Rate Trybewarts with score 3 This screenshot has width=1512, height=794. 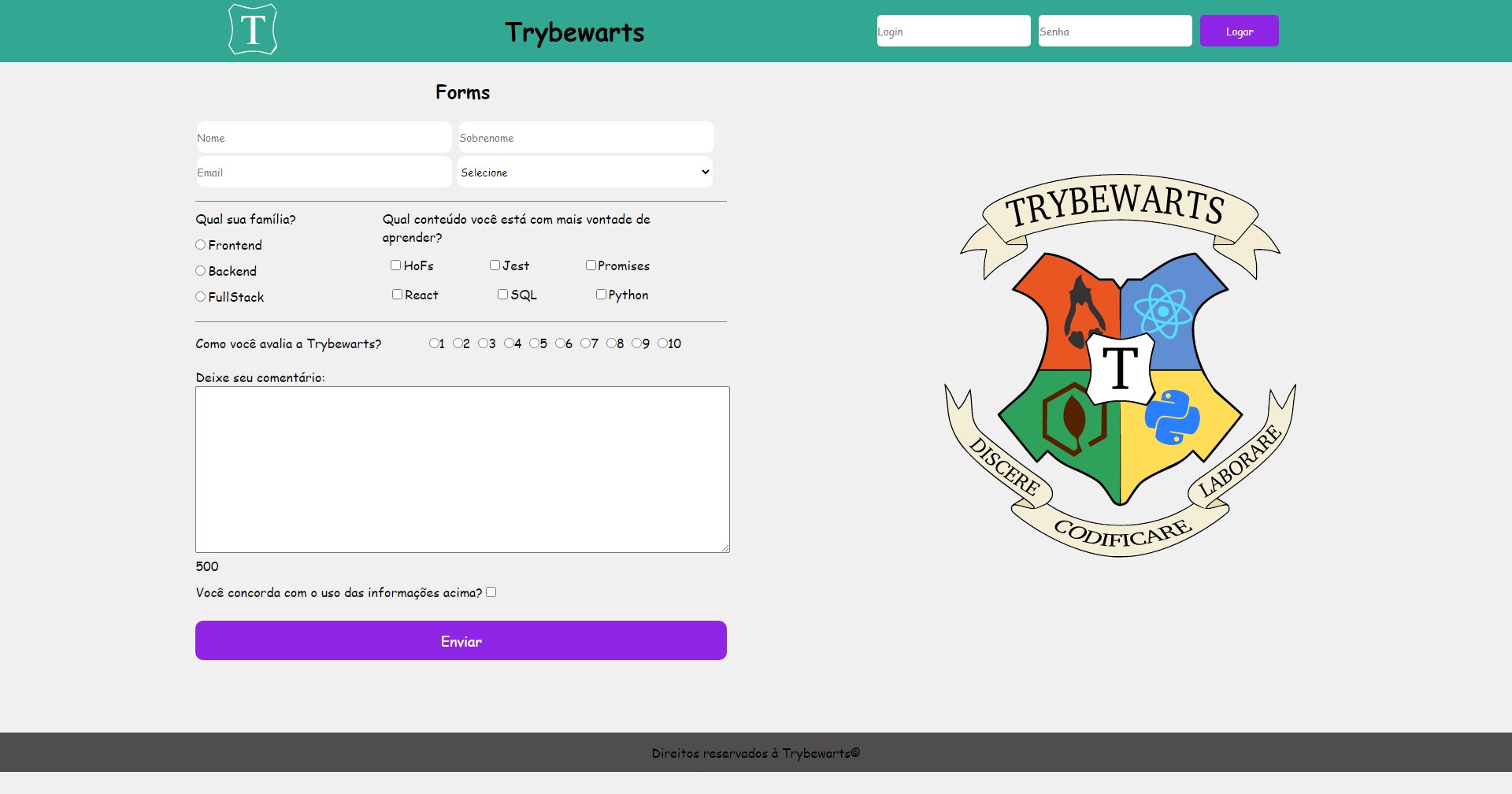[483, 343]
